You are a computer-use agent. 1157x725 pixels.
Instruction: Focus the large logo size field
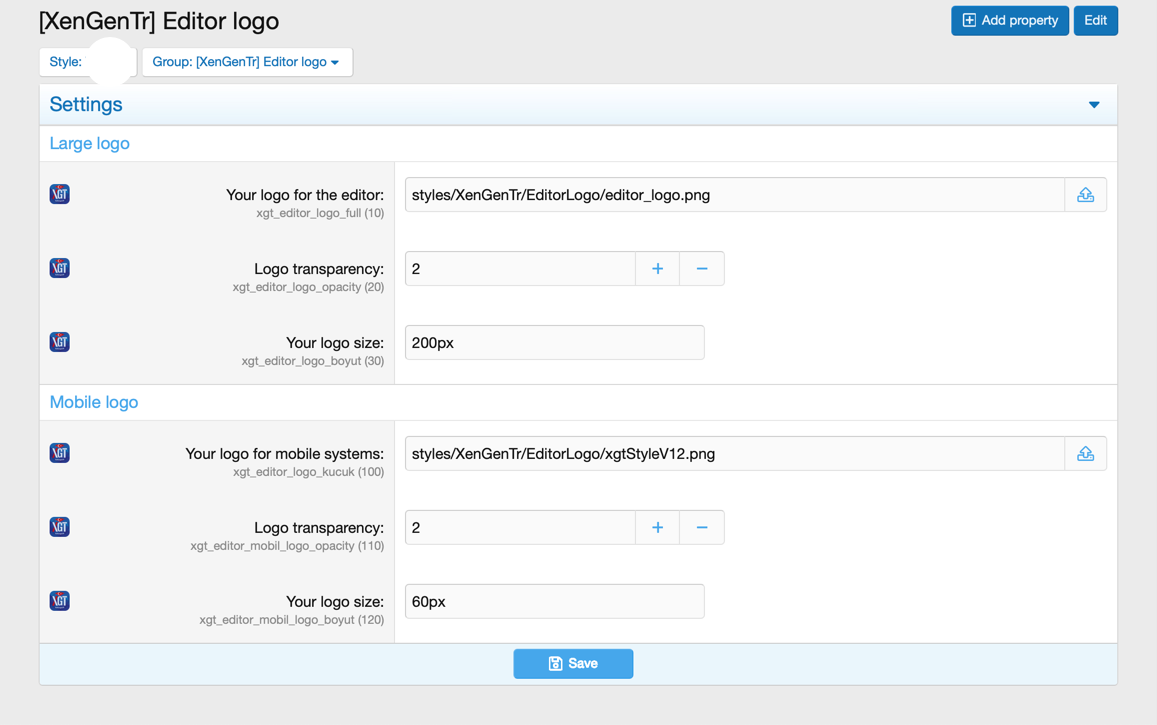(554, 343)
